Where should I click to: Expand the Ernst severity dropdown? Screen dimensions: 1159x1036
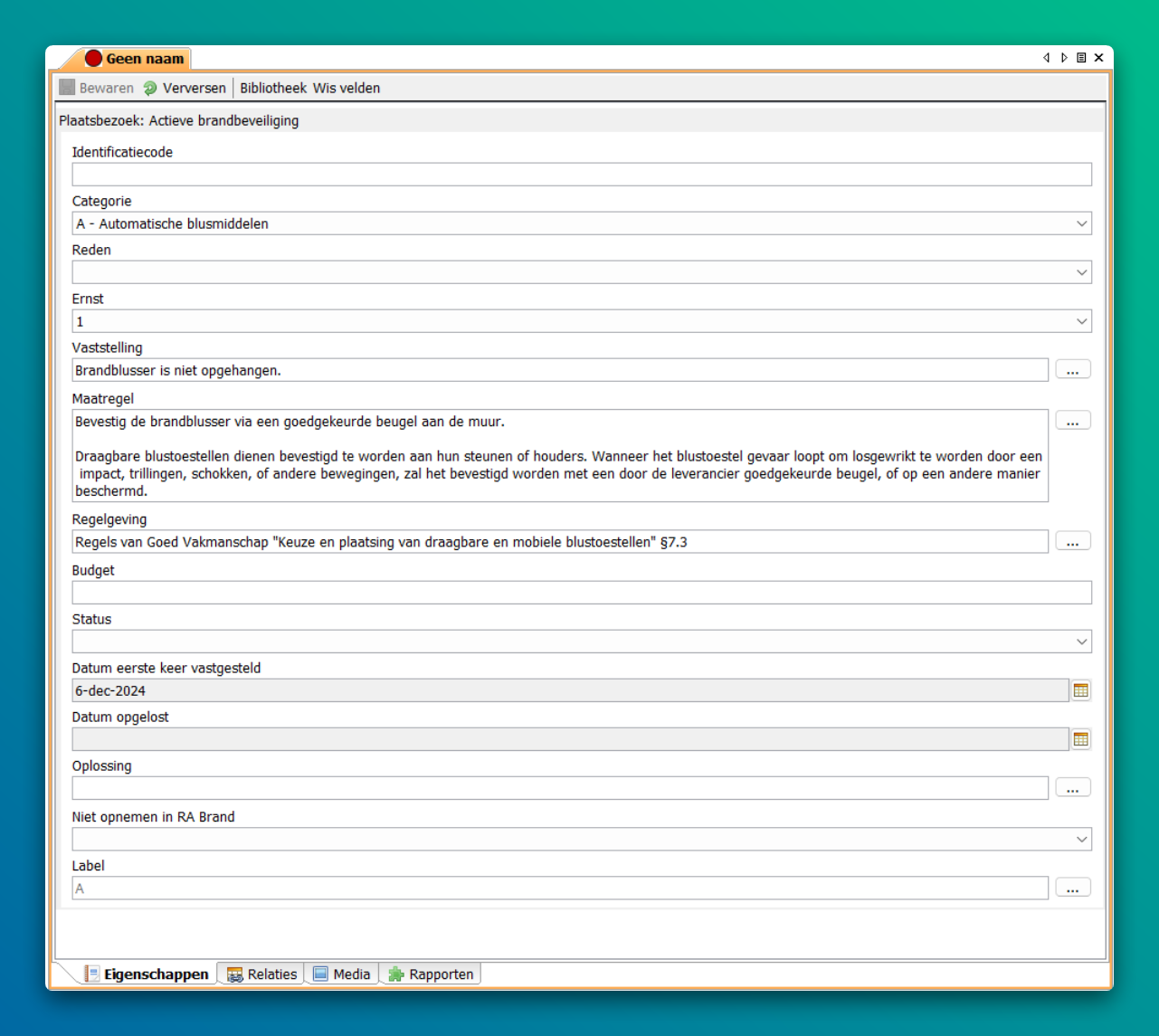coord(1081,321)
